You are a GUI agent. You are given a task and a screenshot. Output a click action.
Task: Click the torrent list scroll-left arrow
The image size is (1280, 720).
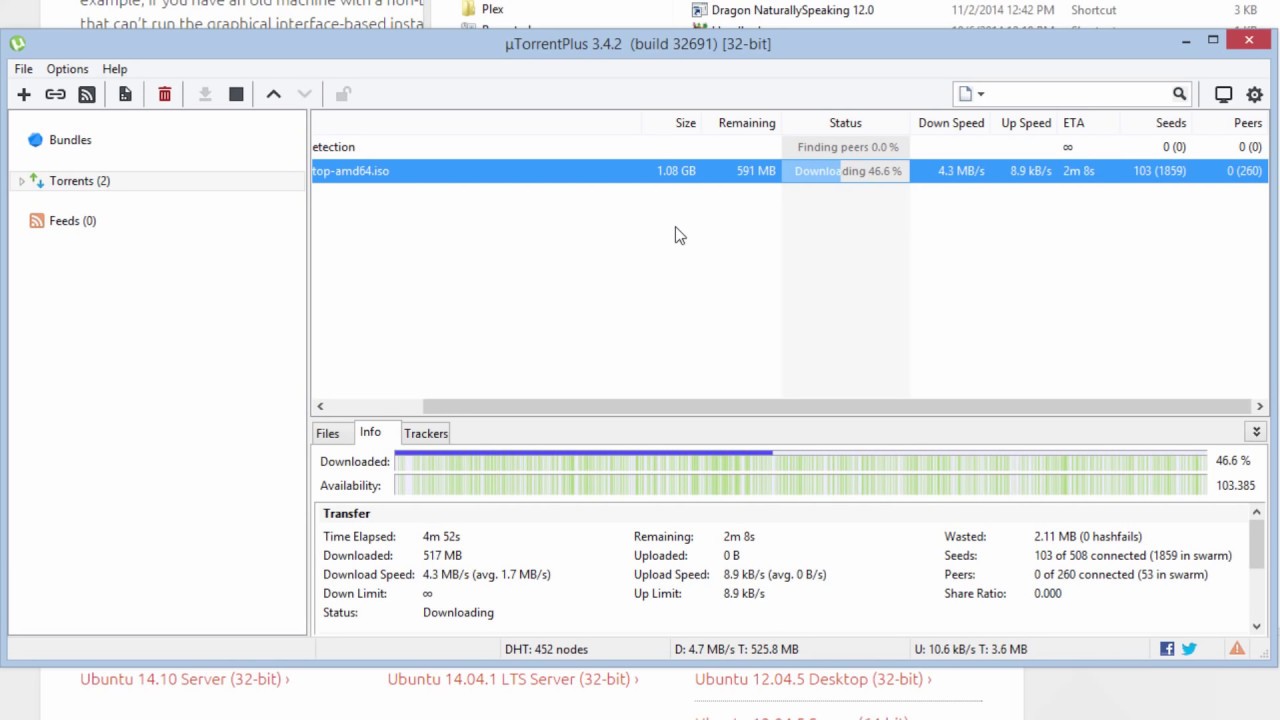pos(320,406)
